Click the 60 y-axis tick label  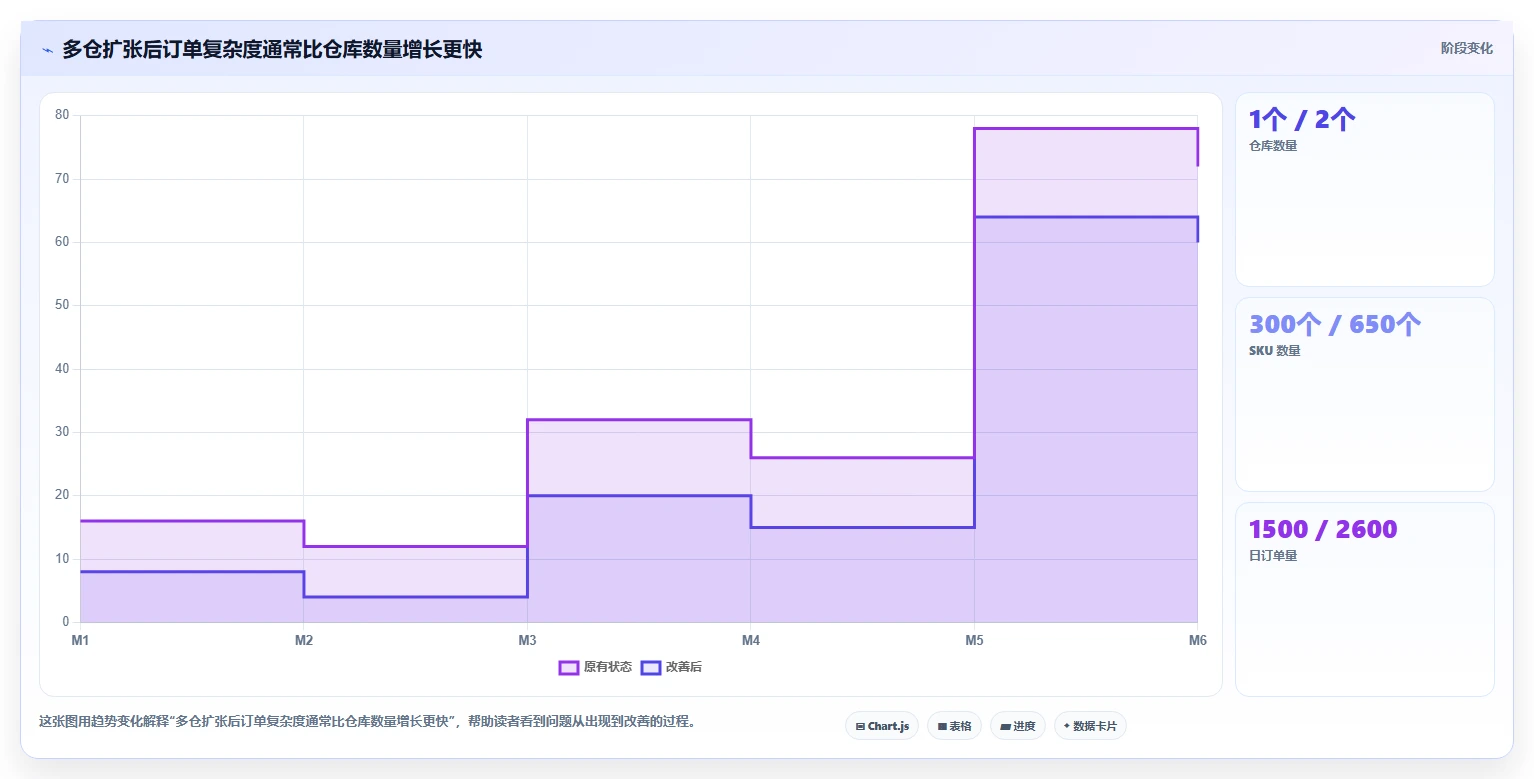tap(62, 242)
